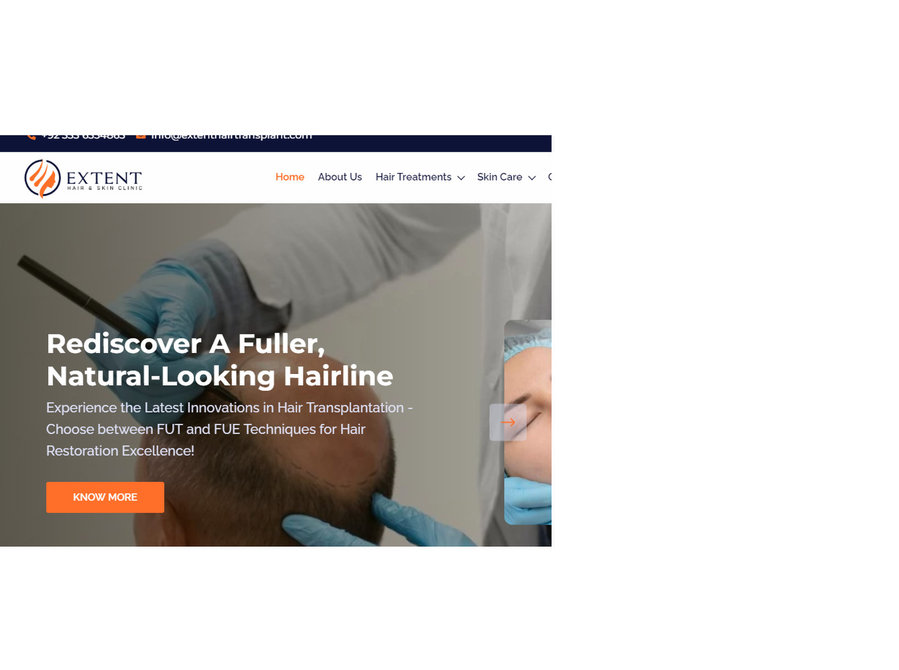Click the info email address link
899x670 pixels.
pos(231,138)
